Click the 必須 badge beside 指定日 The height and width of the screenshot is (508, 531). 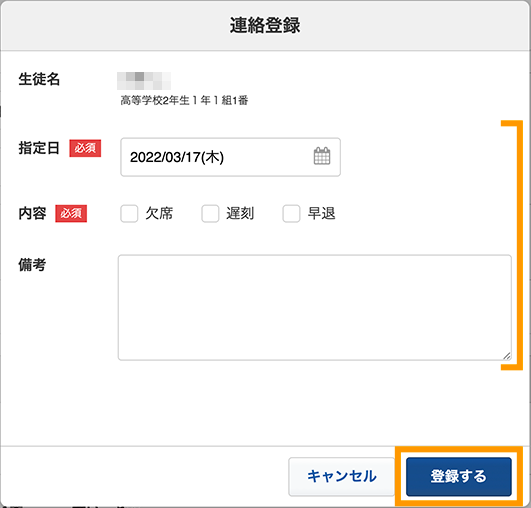click(85, 148)
